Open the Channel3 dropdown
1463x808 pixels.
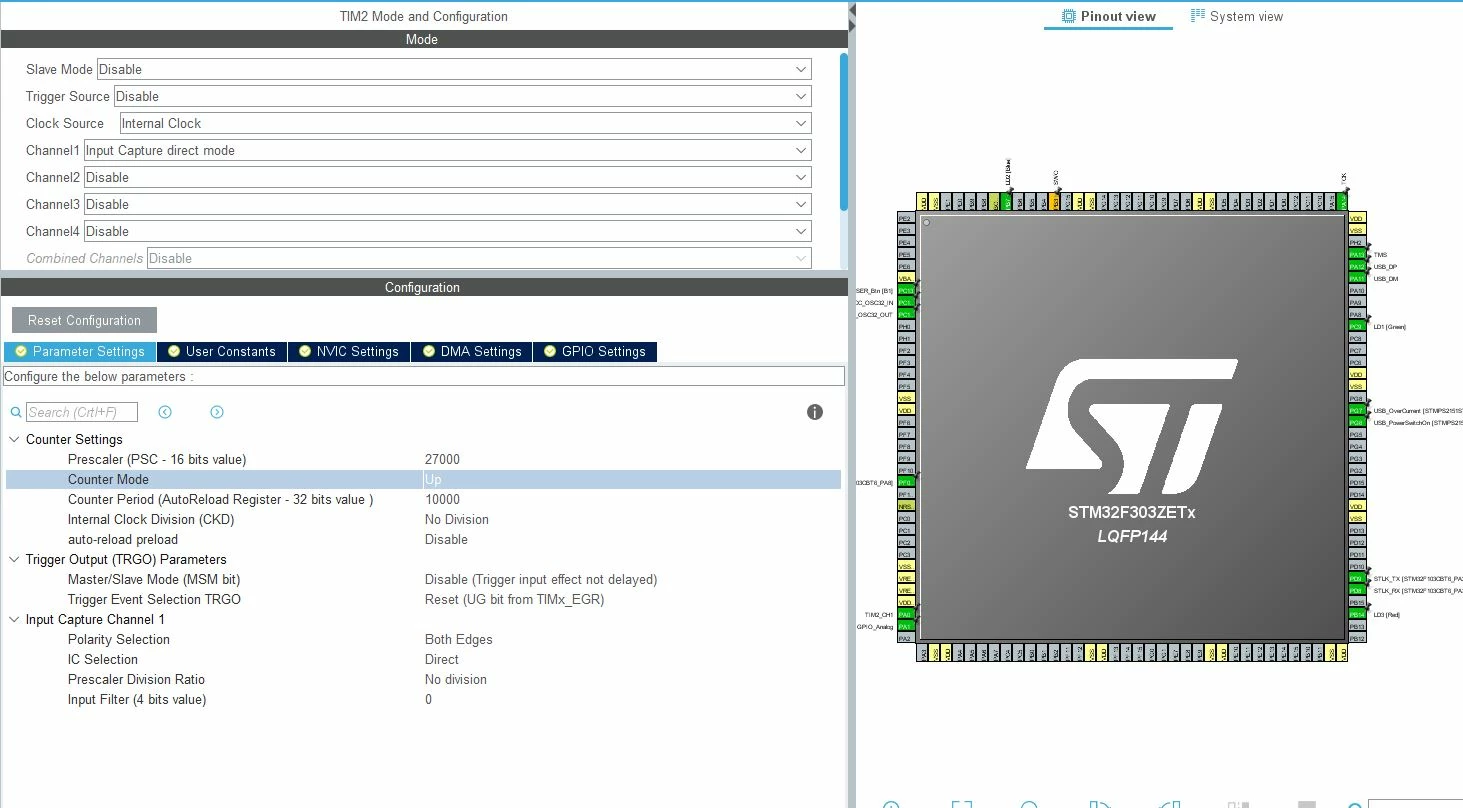point(447,204)
